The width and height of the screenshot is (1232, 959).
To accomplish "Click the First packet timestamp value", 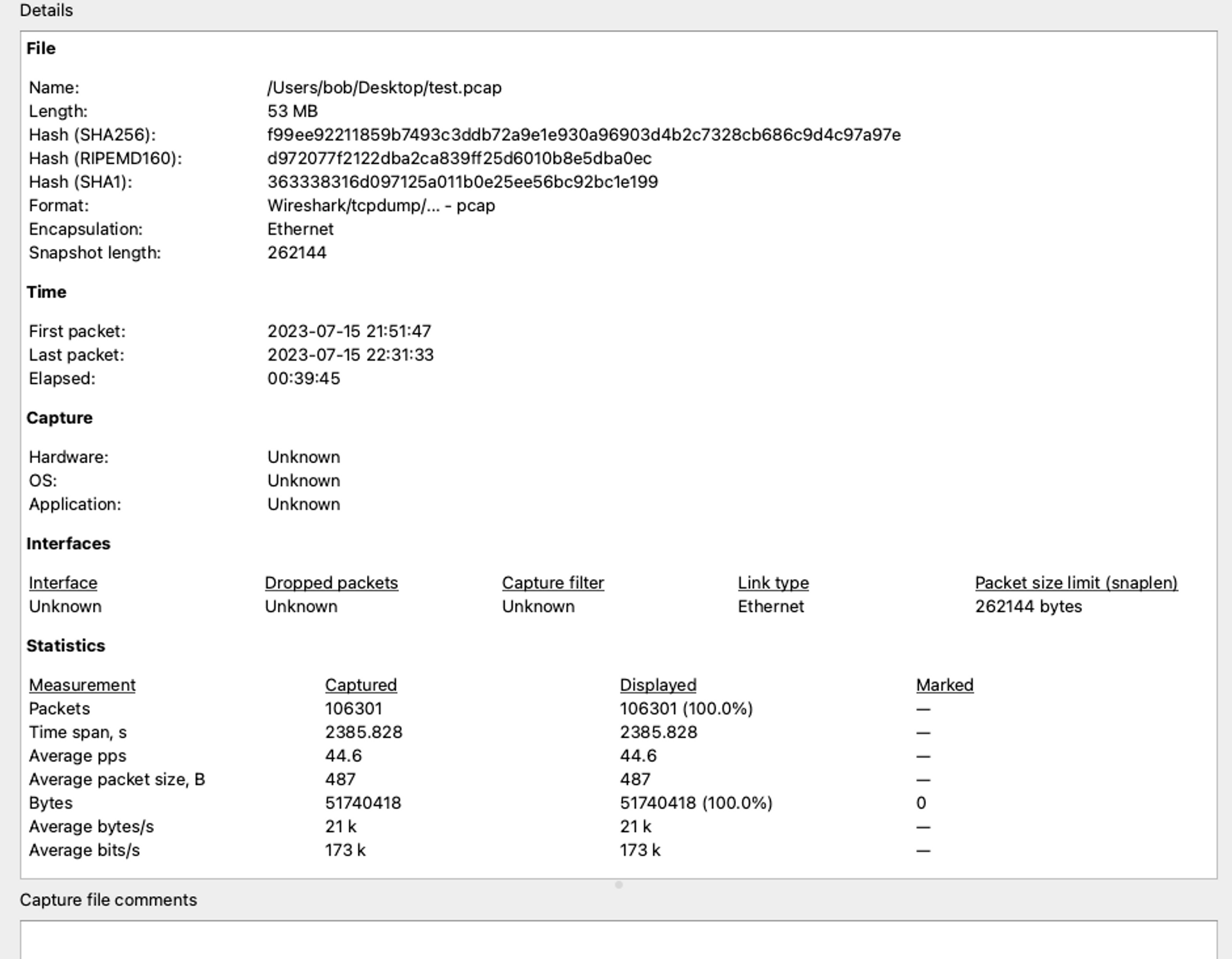I will [x=349, y=332].
